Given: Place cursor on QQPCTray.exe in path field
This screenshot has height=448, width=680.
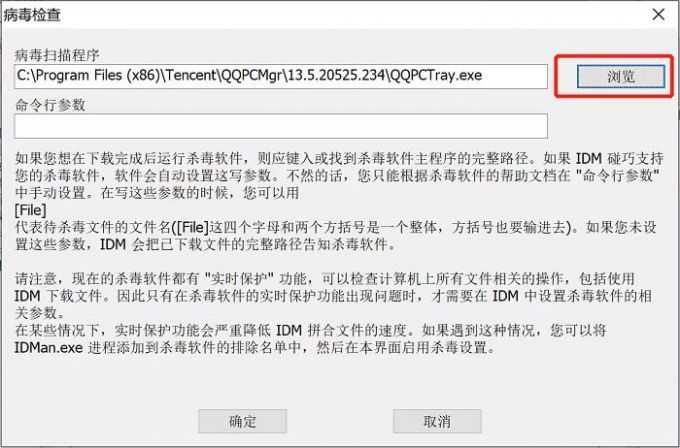Looking at the screenshot, I should pyautogui.click(x=436, y=75).
